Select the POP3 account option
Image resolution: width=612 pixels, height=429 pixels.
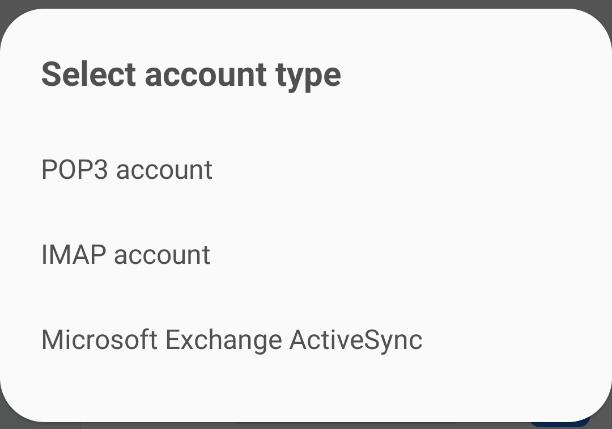coord(127,170)
